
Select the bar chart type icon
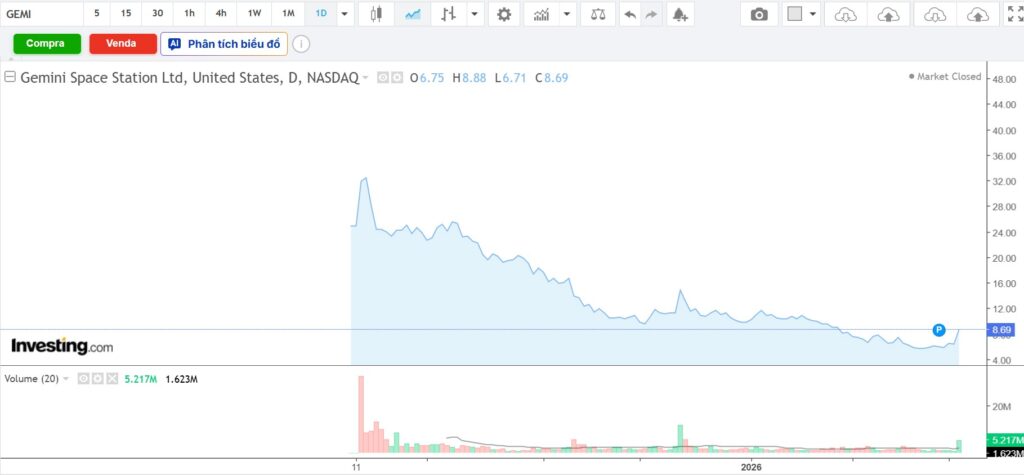[448, 14]
